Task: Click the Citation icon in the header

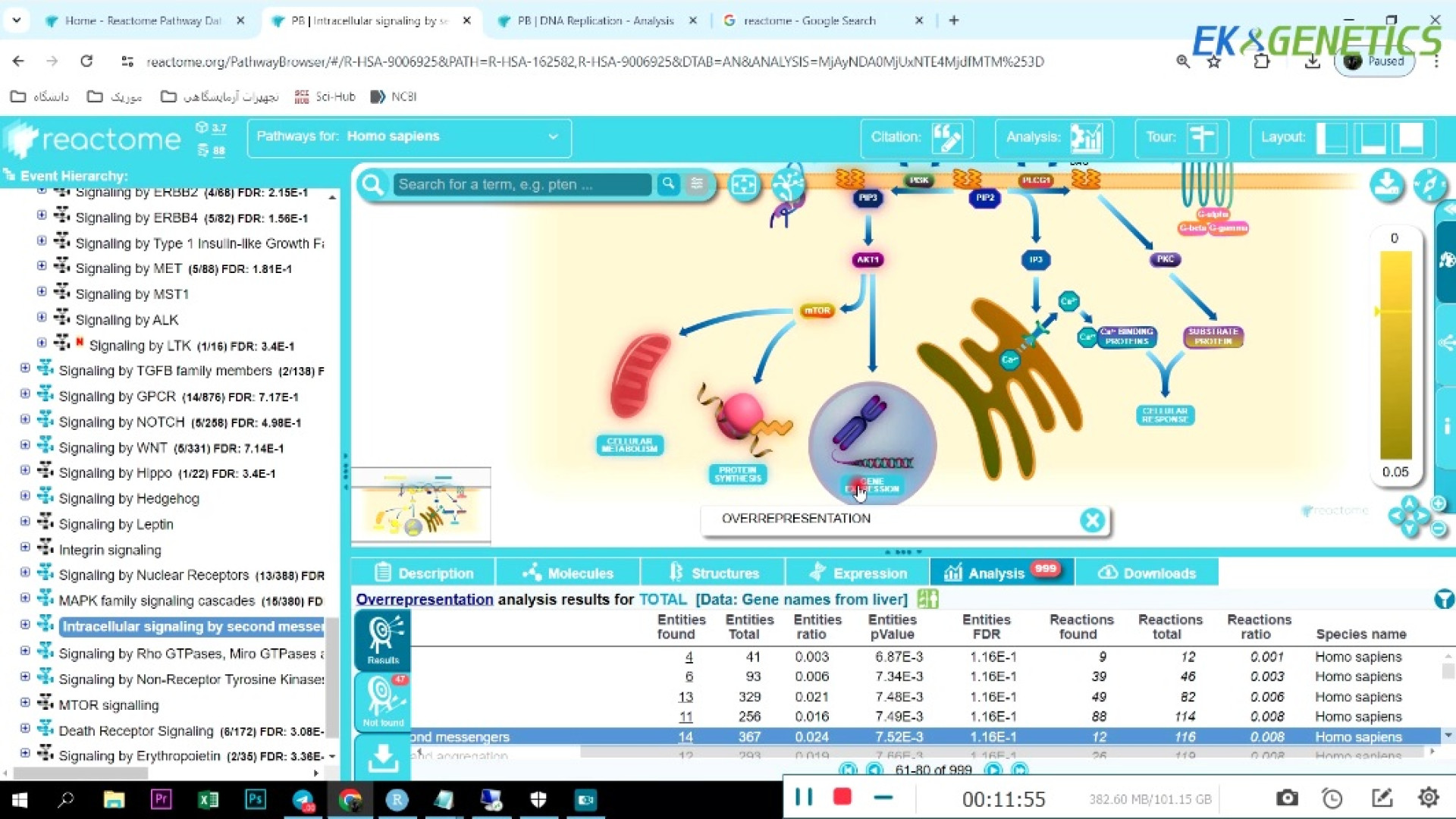Action: pos(946,138)
